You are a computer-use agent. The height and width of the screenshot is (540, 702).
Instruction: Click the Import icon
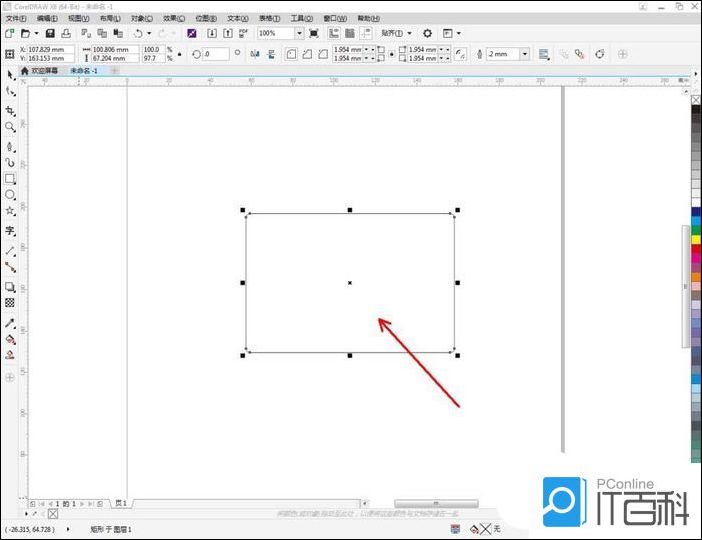pyautogui.click(x=212, y=33)
